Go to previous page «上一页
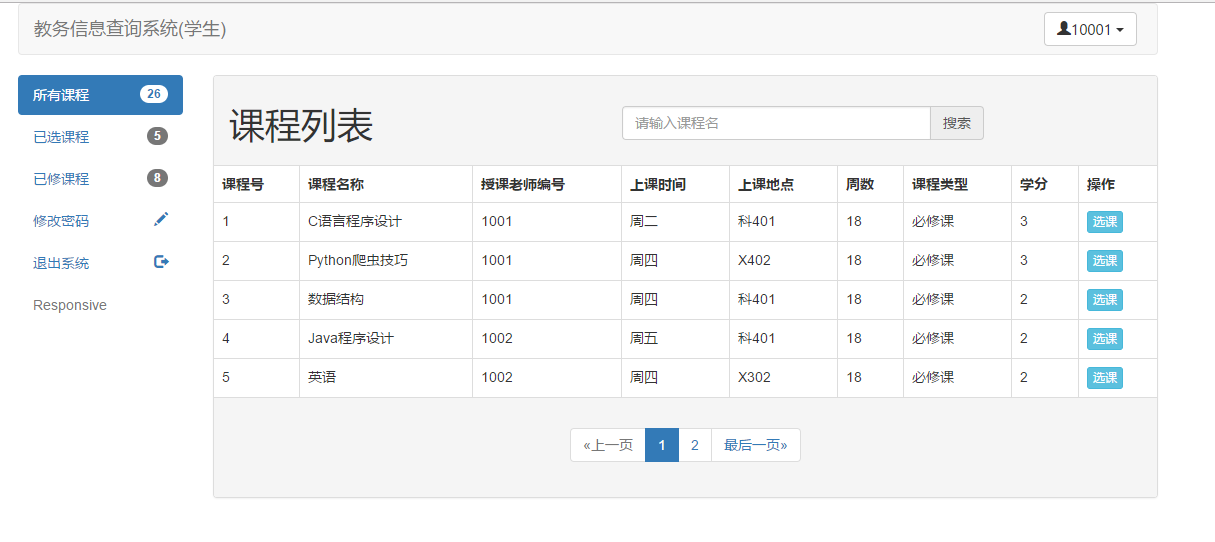Image resolution: width=1215 pixels, height=542 pixels. tap(608, 445)
